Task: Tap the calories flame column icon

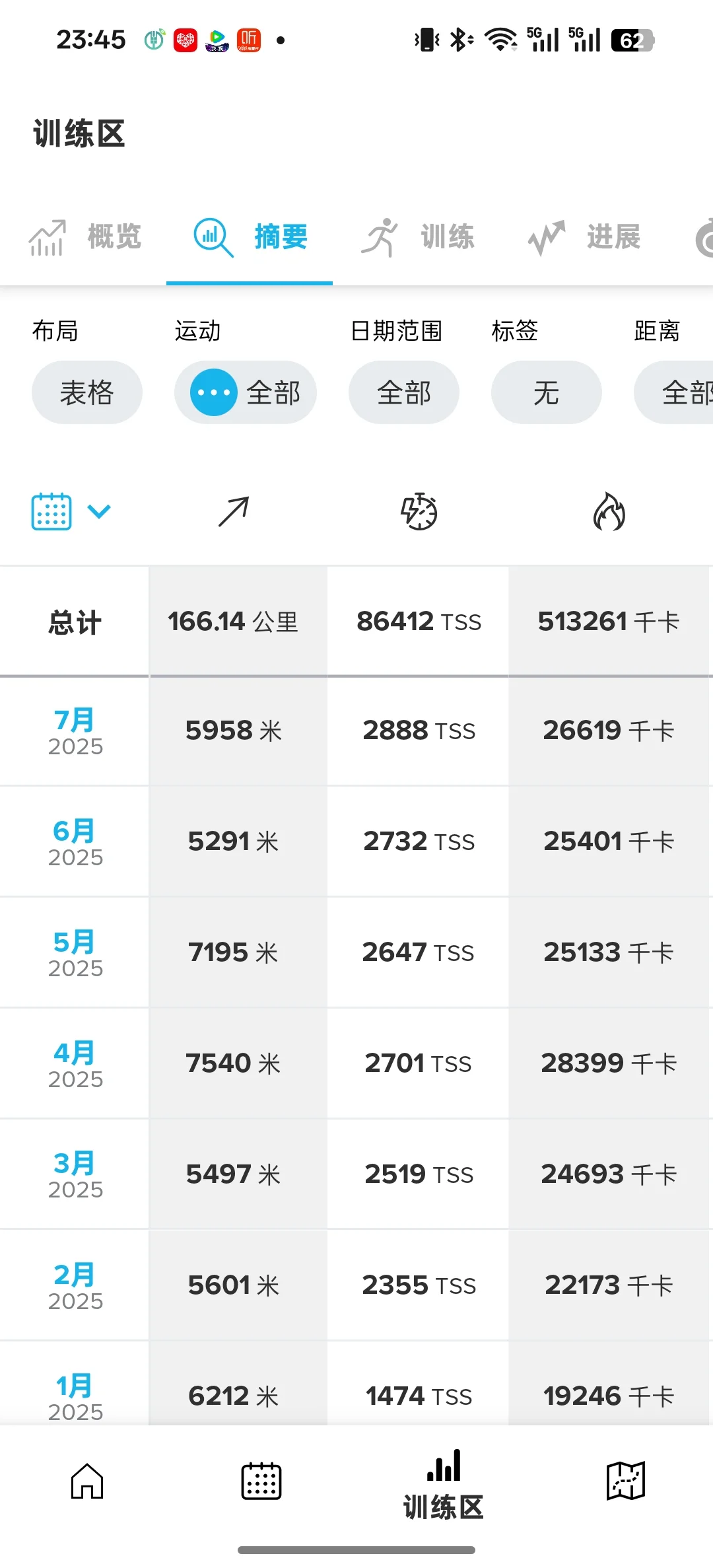Action: [x=609, y=512]
